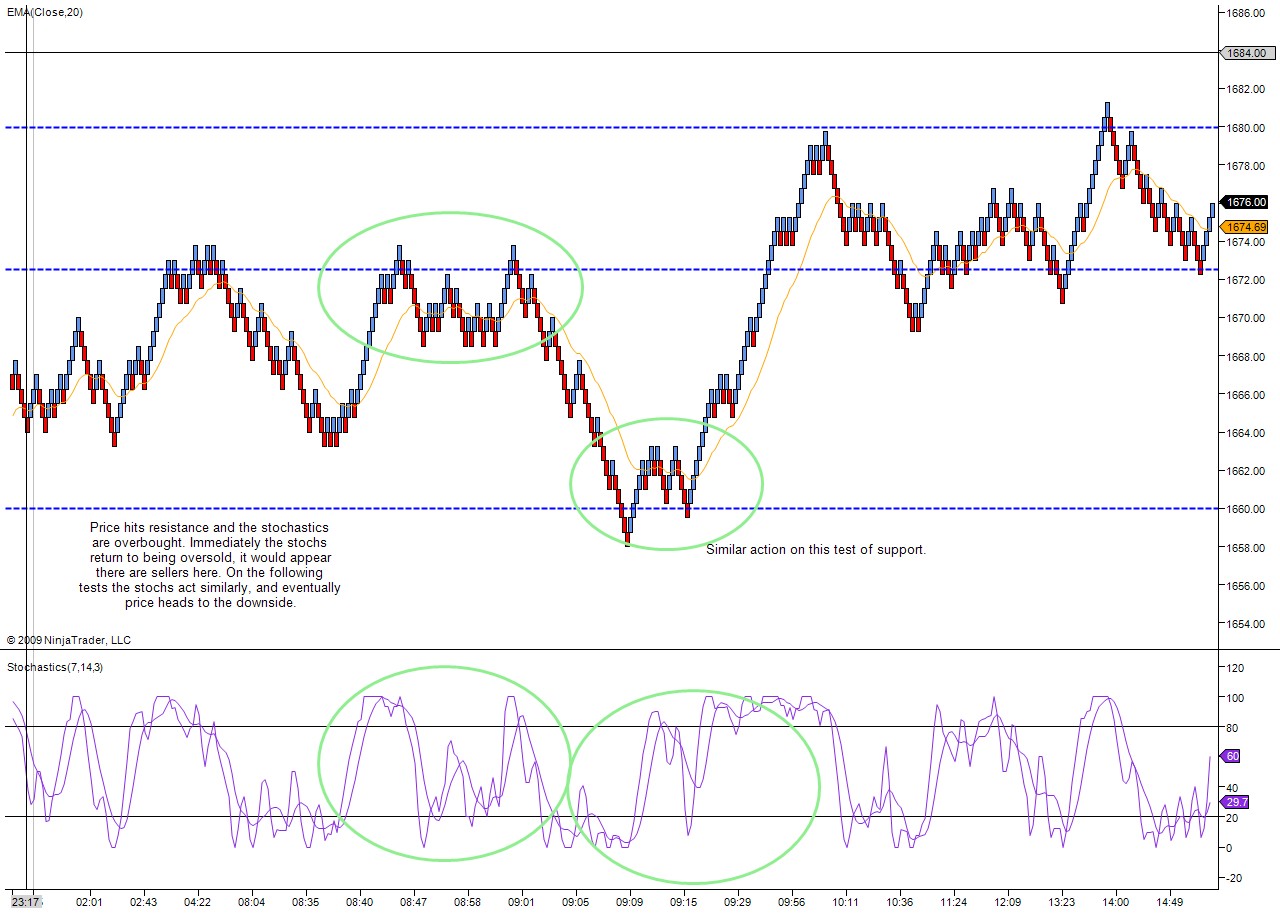
Task: Click the 1672.00 price axis label
Action: click(x=1246, y=280)
